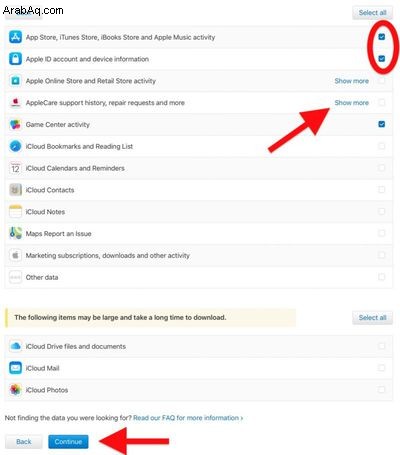Screen dimensions: 400x455
Task: Open Read our FAQ for more information
Action: coord(188,418)
